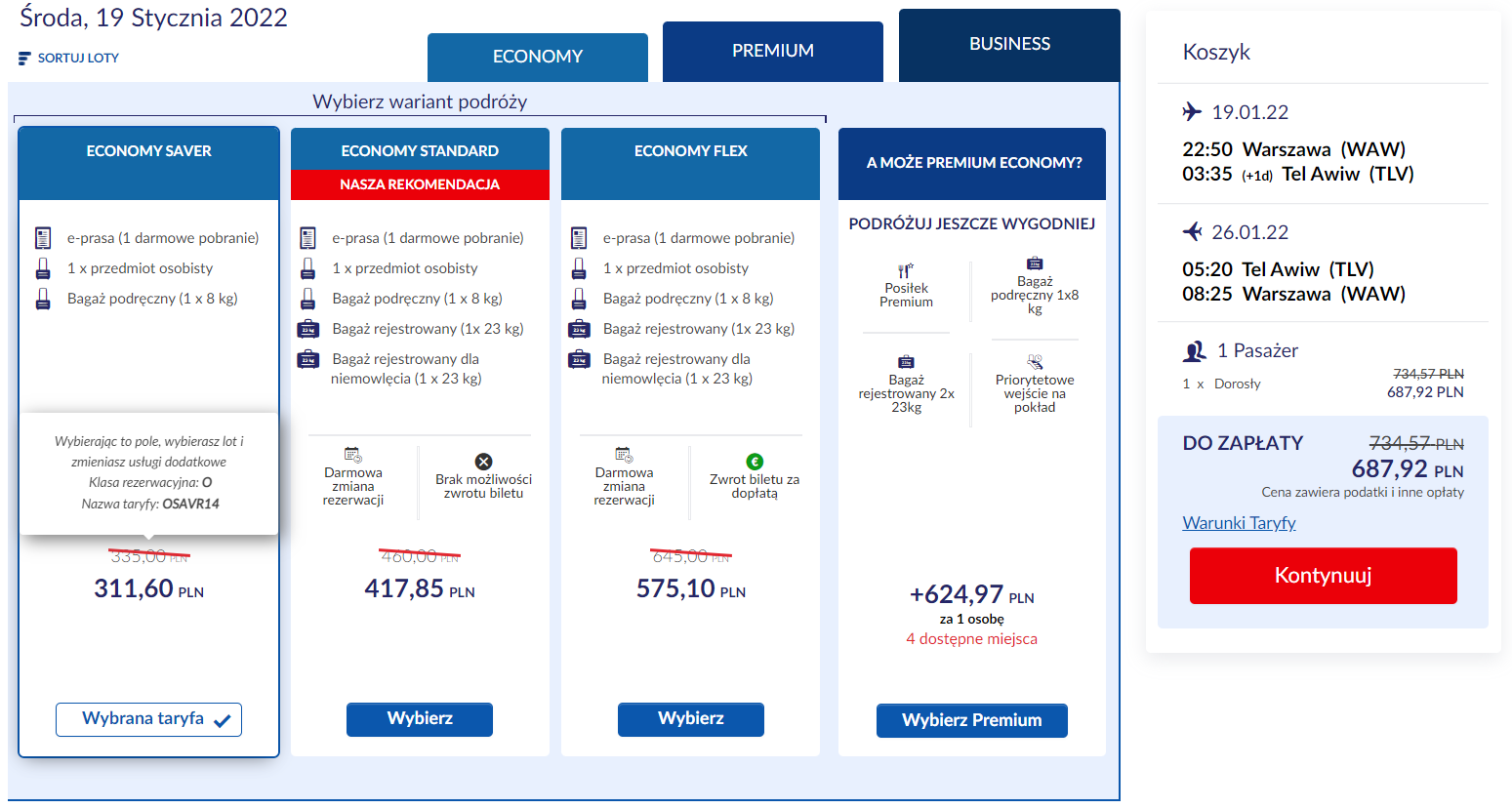Viewport: 1512px width, 809px height.
Task: Switch to the ECONOMY tab
Action: (x=537, y=57)
